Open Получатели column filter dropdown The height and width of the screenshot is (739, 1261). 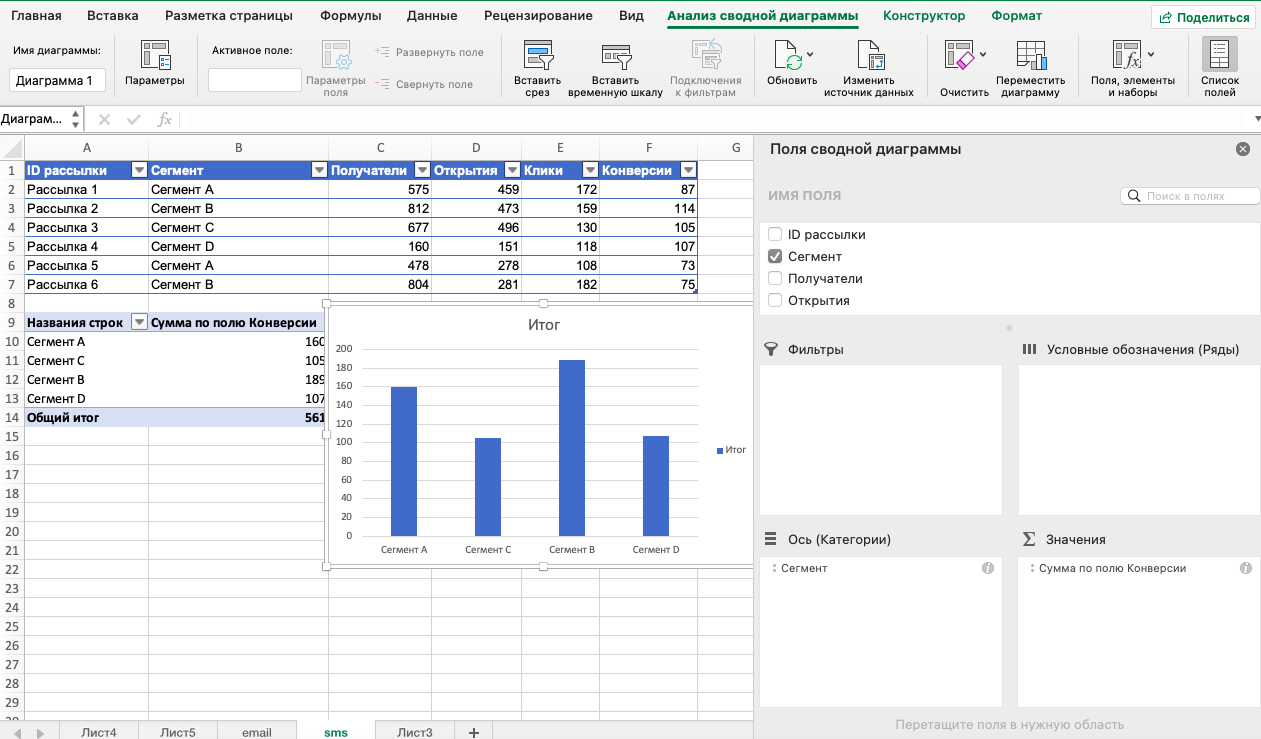[423, 170]
